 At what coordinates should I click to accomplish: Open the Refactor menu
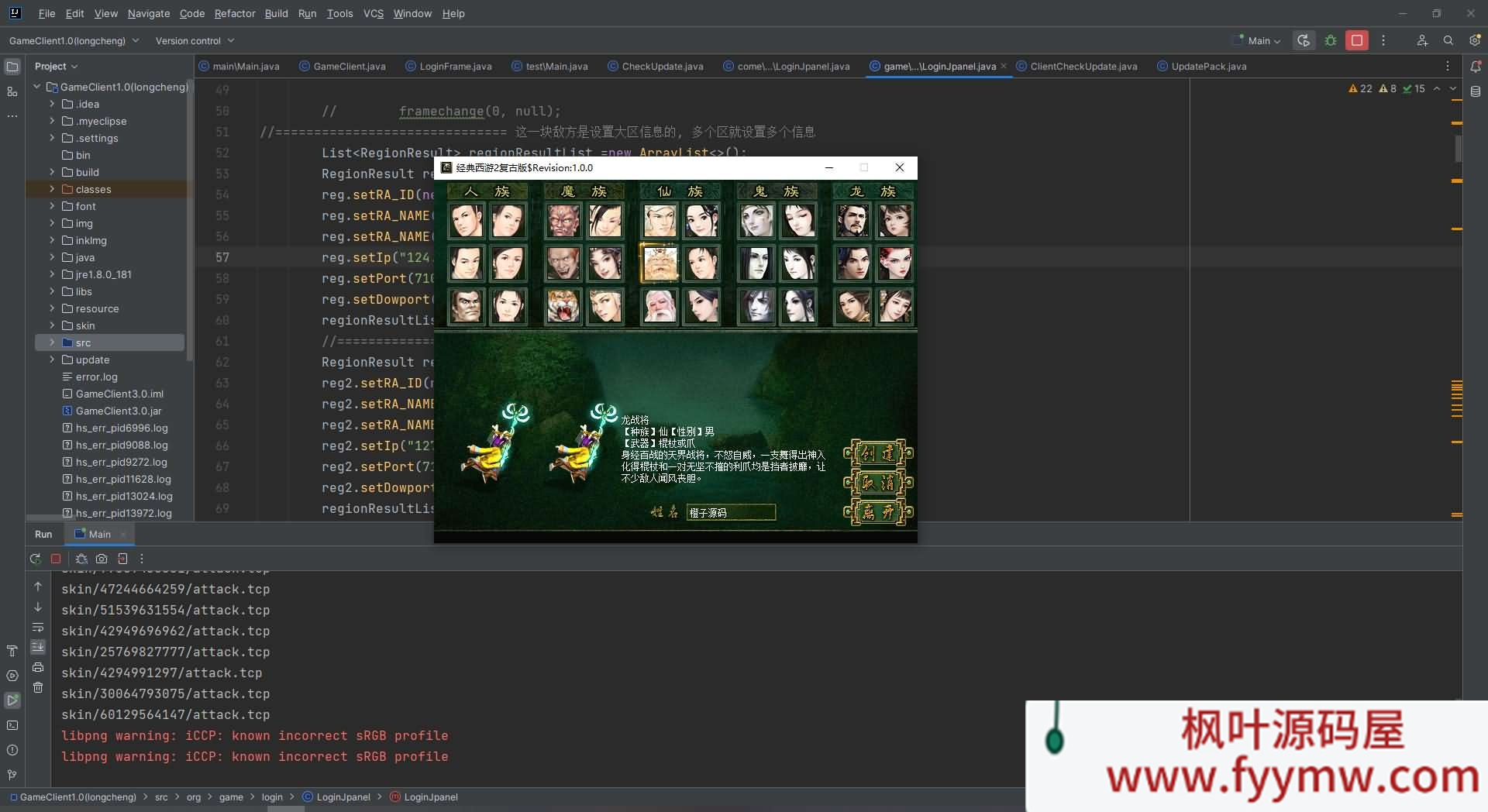pos(235,13)
